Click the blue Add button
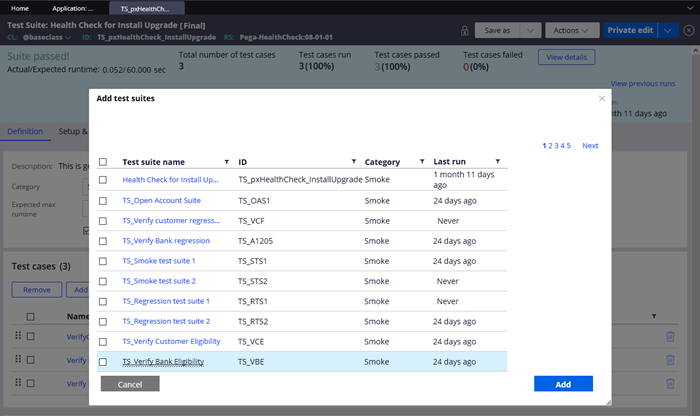700x416 pixels. (563, 384)
